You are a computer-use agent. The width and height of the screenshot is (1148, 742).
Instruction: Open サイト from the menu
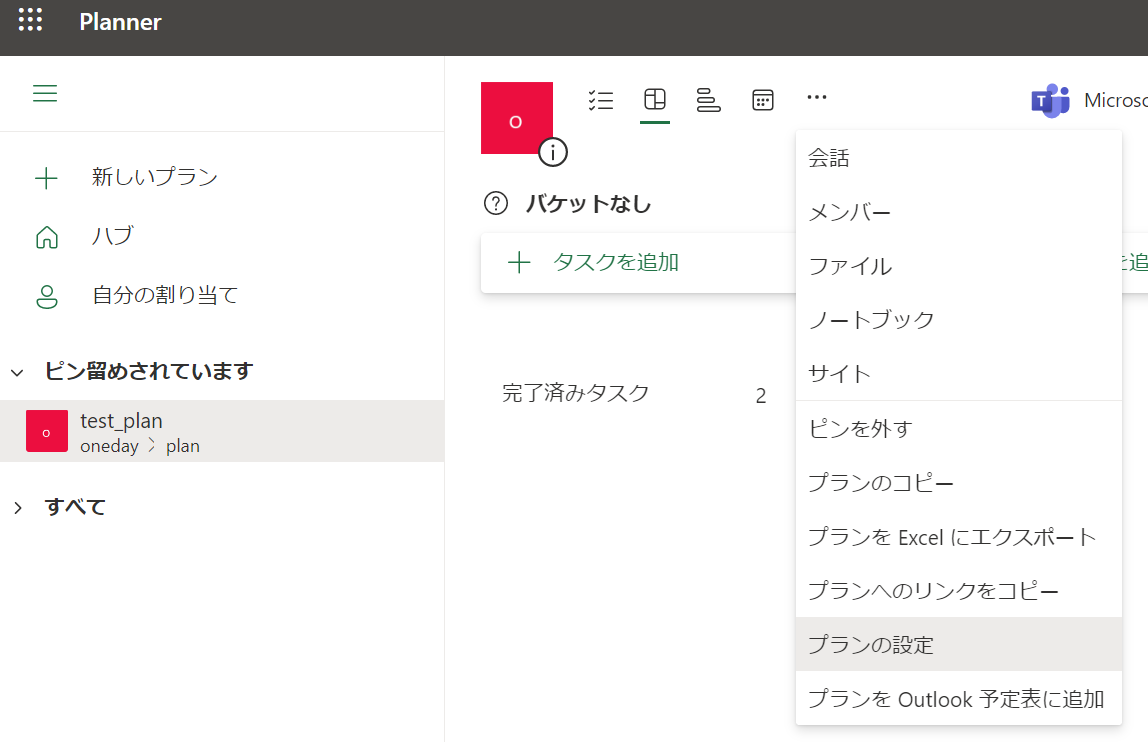pos(958,374)
